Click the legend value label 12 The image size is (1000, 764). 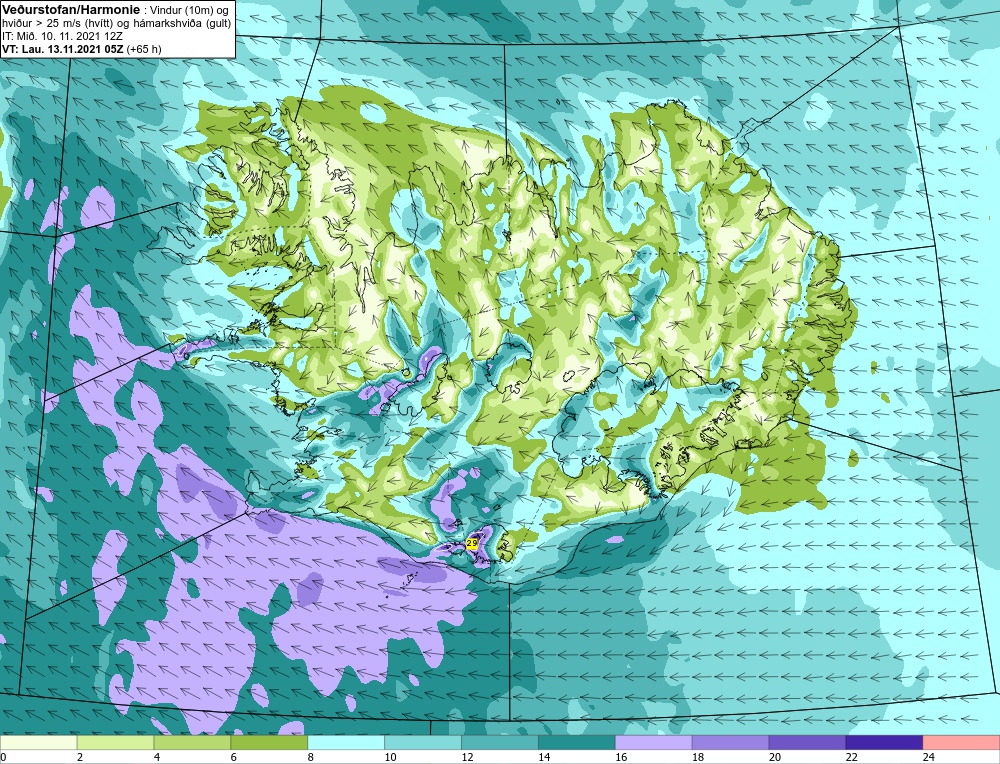[467, 757]
